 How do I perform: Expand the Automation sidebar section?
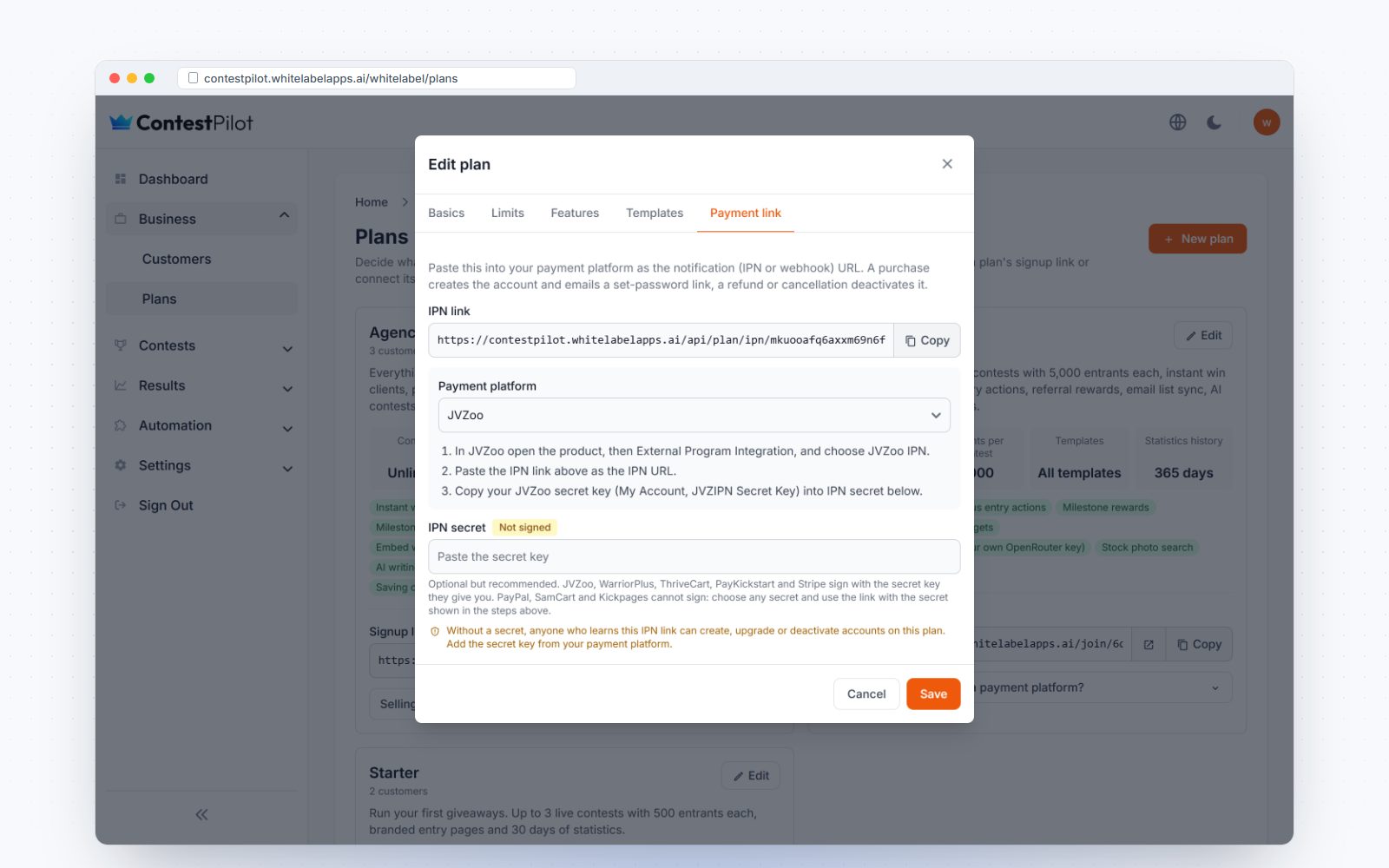pyautogui.click(x=201, y=425)
